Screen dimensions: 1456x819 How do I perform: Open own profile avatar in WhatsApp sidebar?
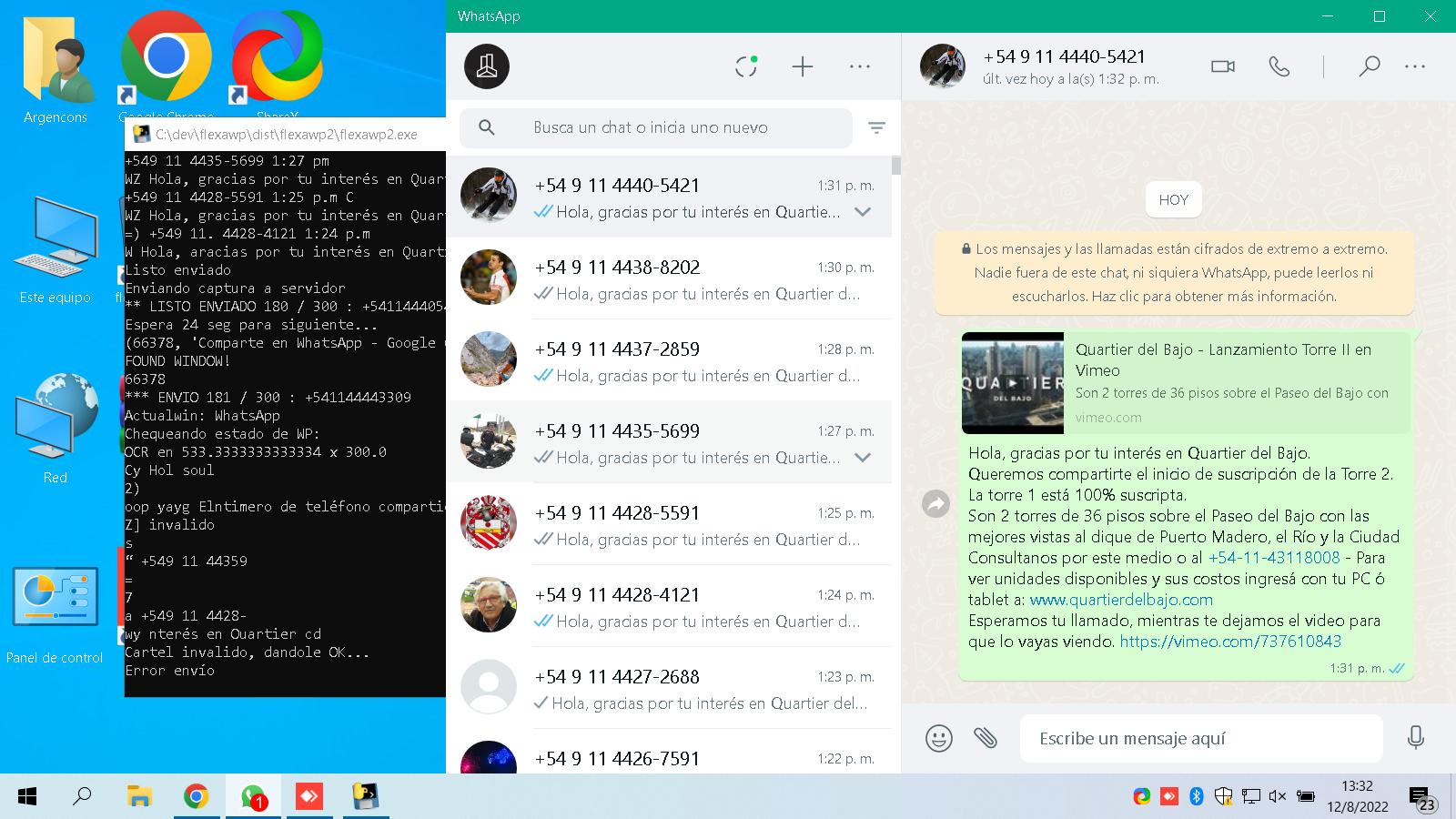point(487,66)
